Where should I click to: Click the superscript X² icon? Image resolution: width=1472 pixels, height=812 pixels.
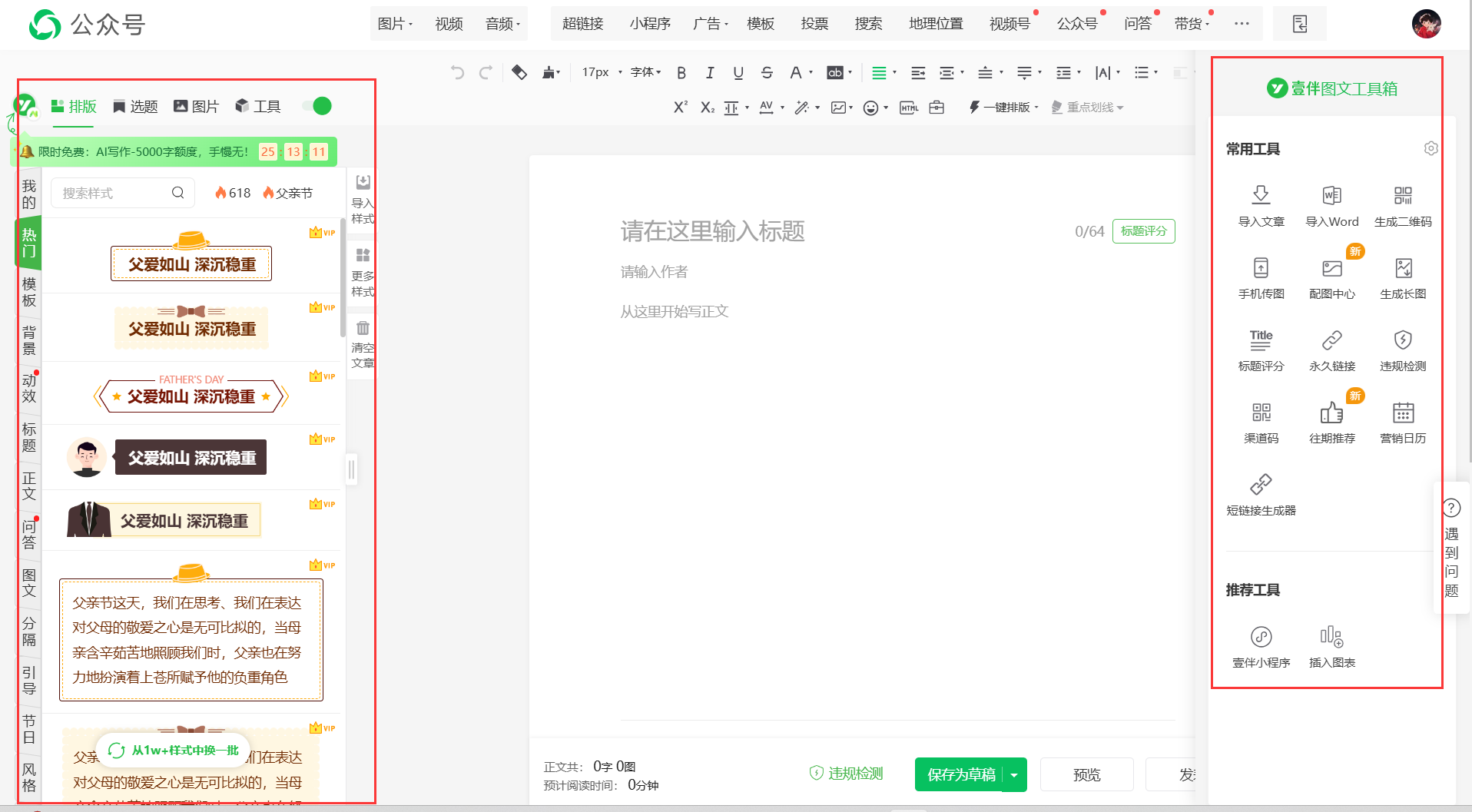click(x=680, y=108)
